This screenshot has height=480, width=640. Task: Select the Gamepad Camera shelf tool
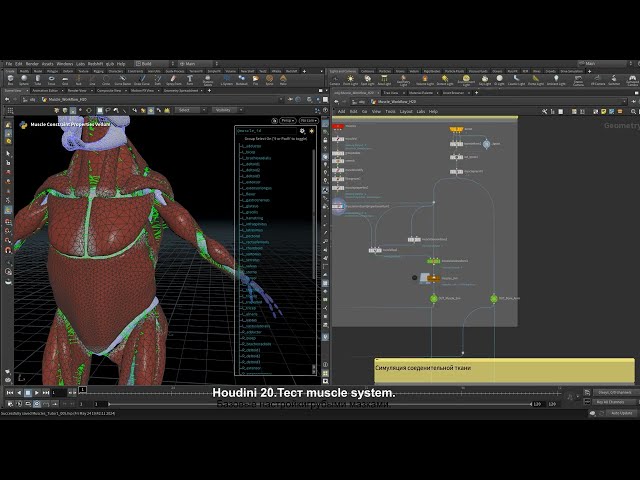(x=632, y=80)
